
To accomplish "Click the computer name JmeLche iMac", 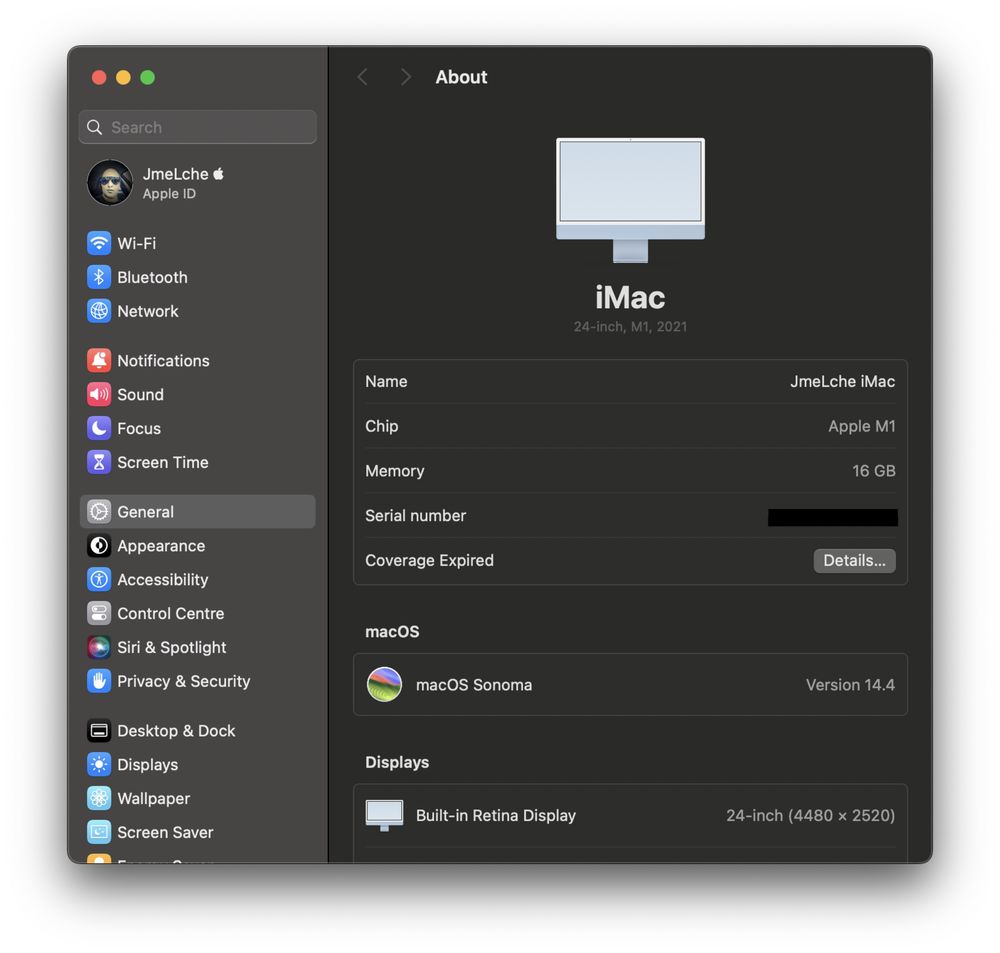I will tap(842, 381).
